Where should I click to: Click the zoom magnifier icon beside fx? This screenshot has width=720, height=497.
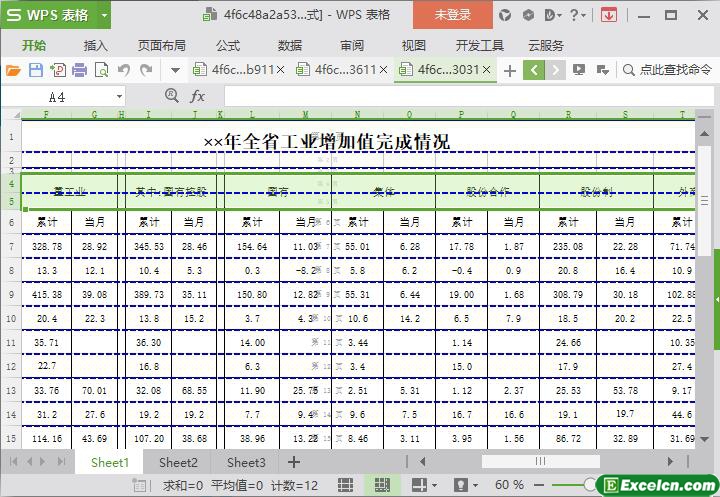(171, 96)
